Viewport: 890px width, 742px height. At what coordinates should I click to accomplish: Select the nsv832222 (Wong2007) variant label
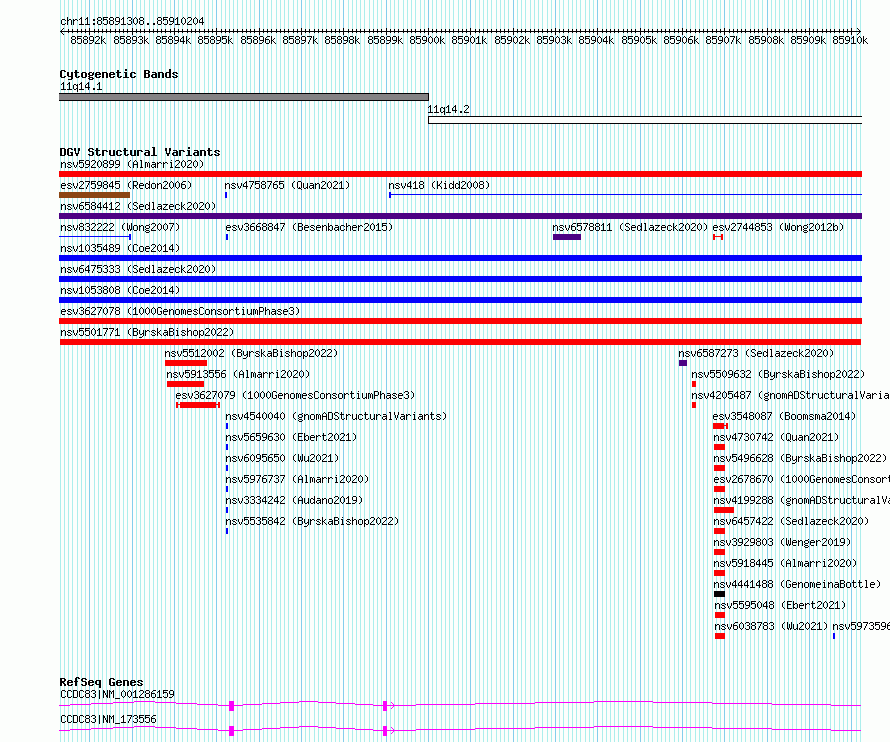pos(120,228)
